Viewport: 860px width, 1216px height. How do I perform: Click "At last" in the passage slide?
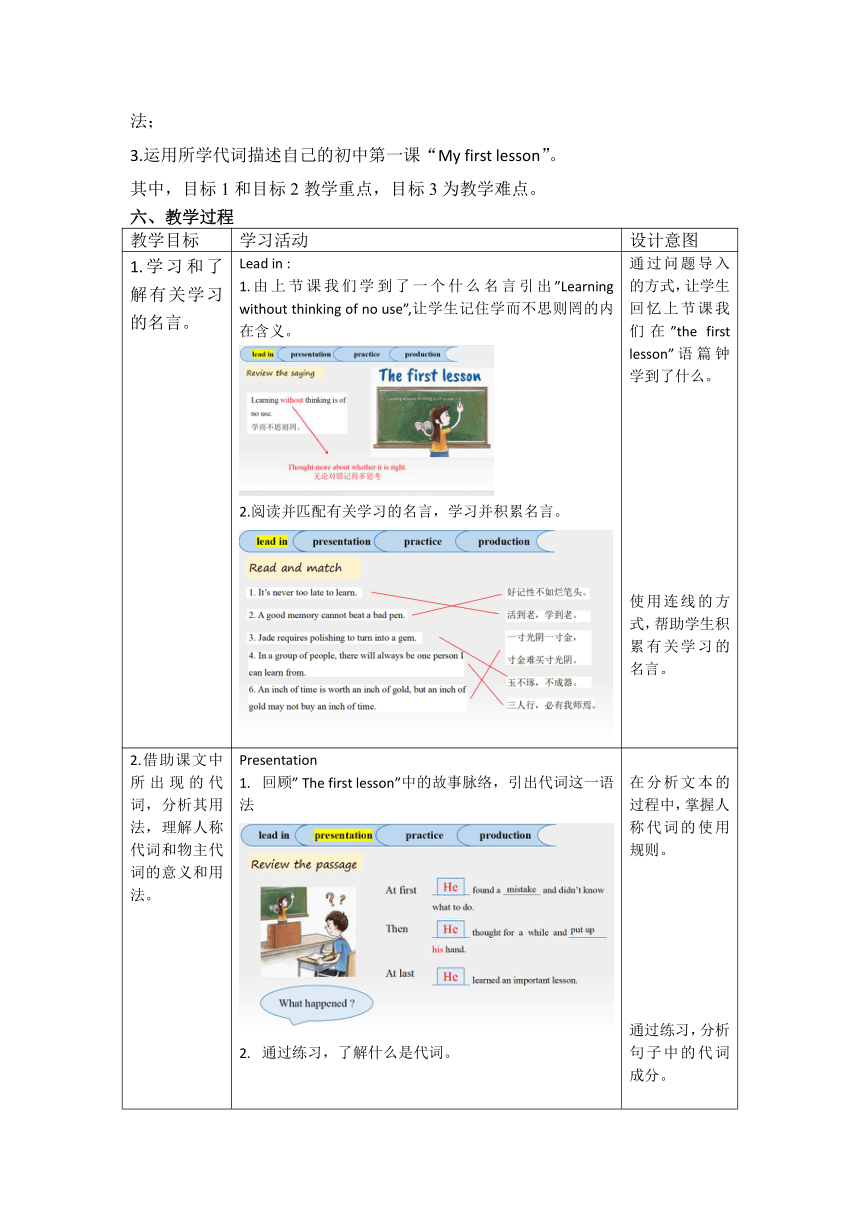[400, 973]
